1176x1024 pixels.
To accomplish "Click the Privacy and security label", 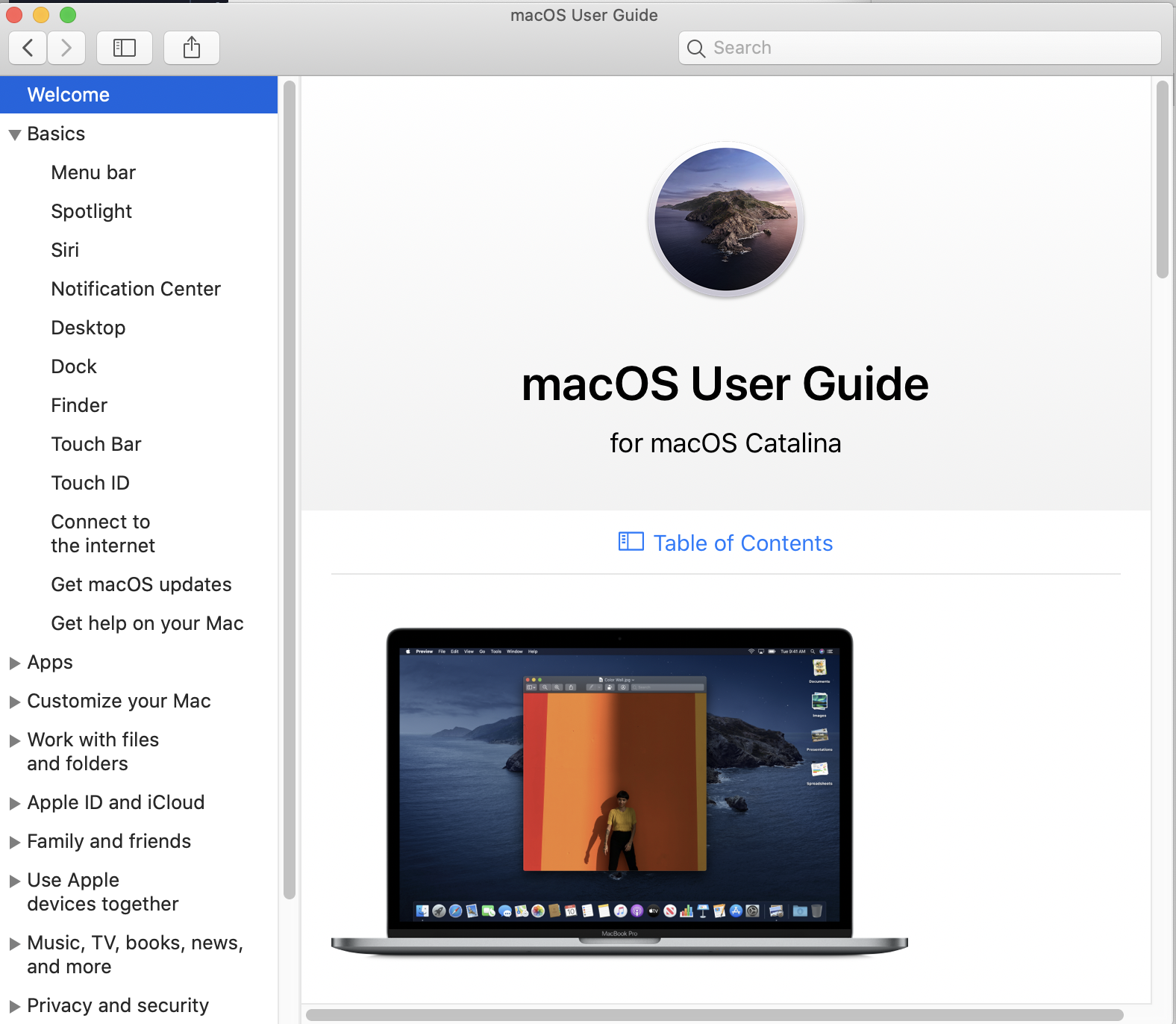I will click(x=118, y=1005).
